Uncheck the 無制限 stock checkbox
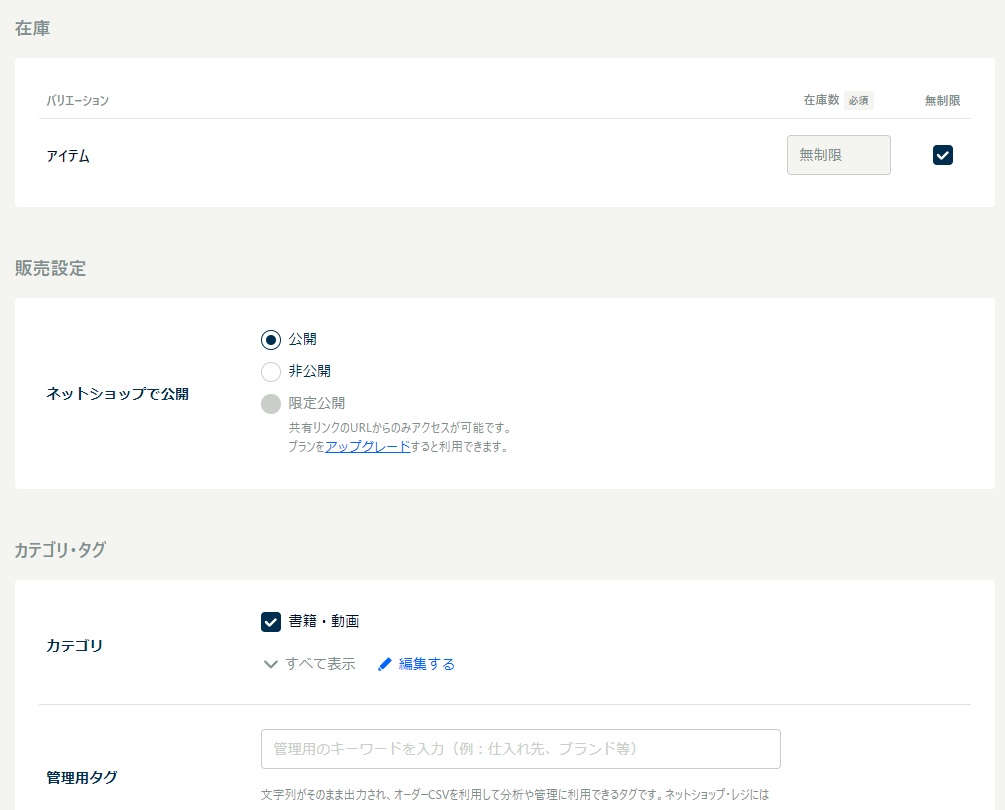 [x=942, y=155]
